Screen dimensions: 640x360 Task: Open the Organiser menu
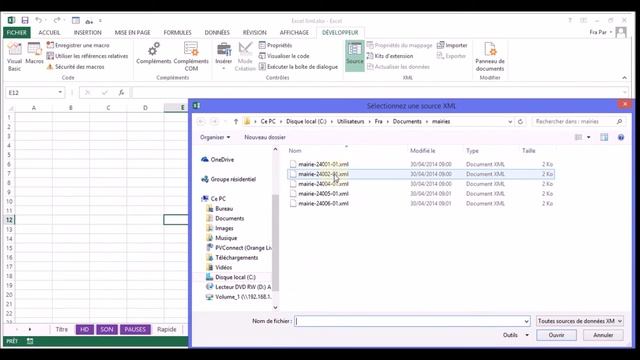215,137
